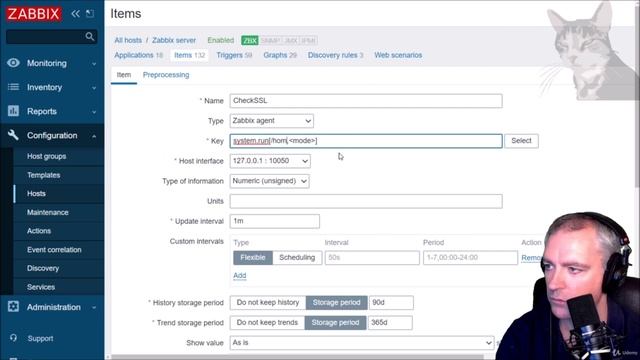Choose Do not keep history
Screen dimensions: 640x360
[x=268, y=302]
